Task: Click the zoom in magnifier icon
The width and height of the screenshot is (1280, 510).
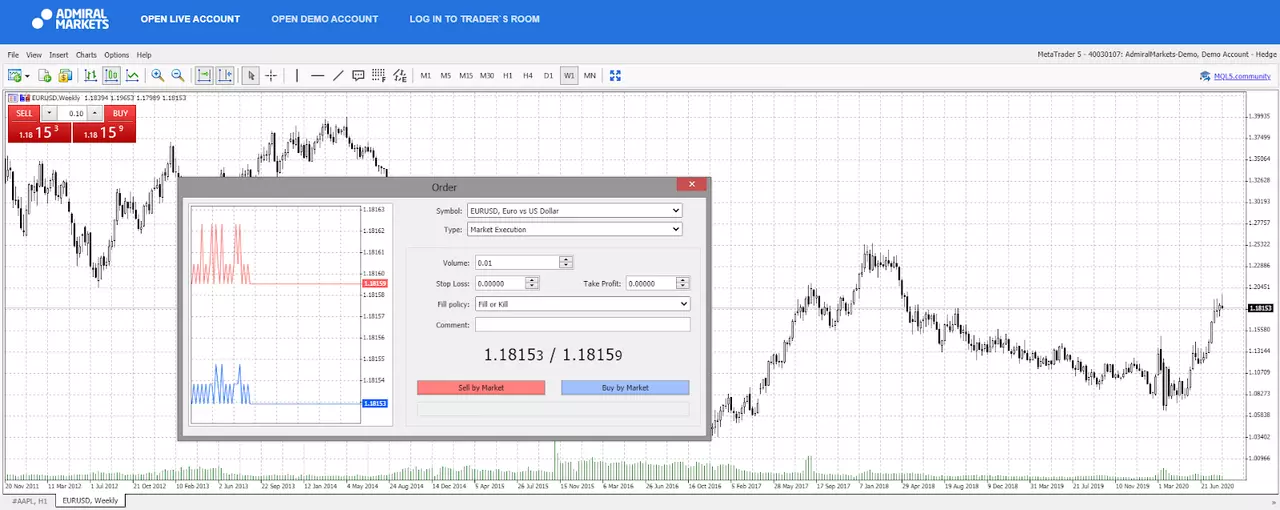Action: [158, 75]
